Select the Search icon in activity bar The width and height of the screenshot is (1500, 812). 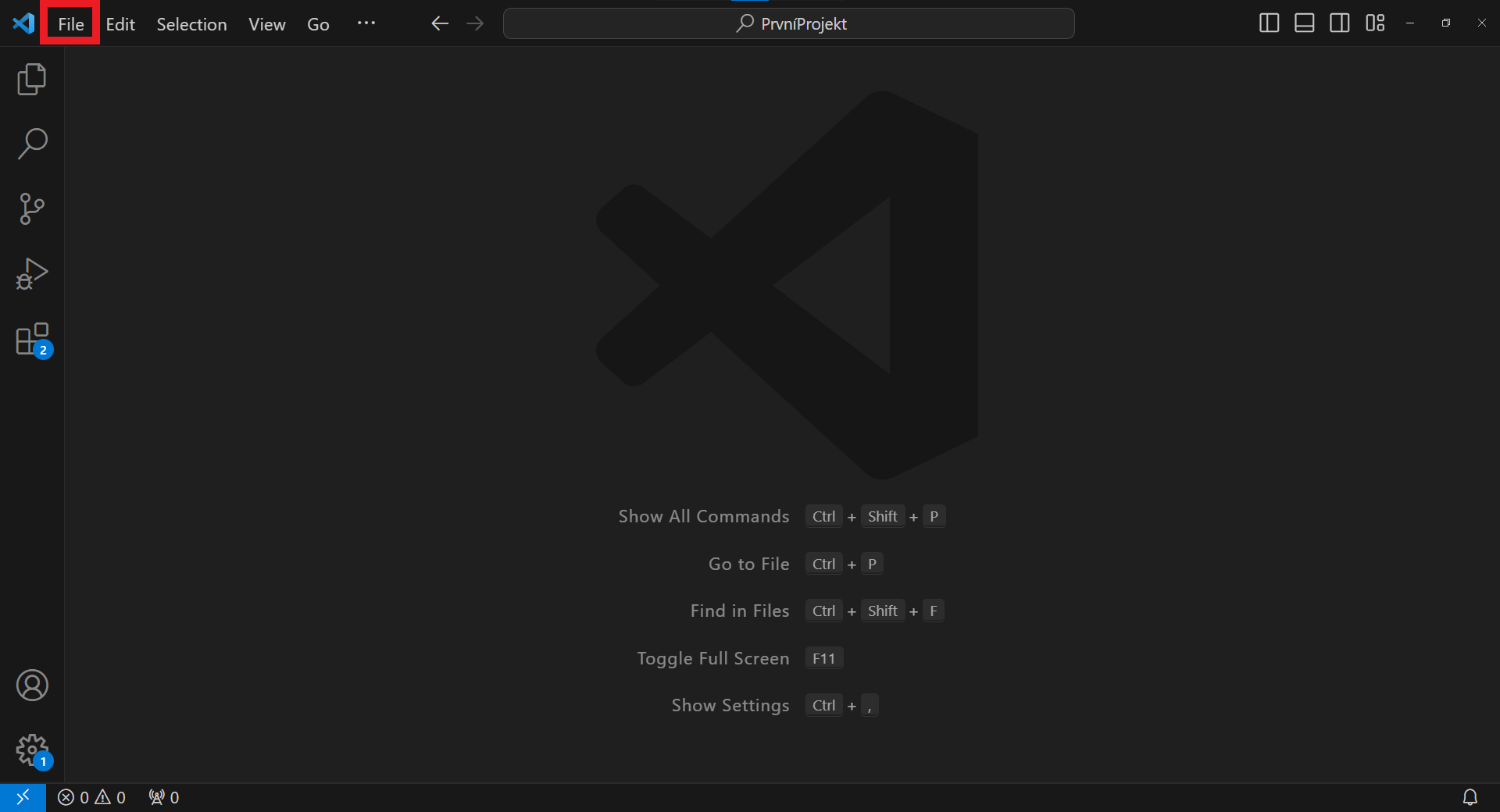[31, 143]
